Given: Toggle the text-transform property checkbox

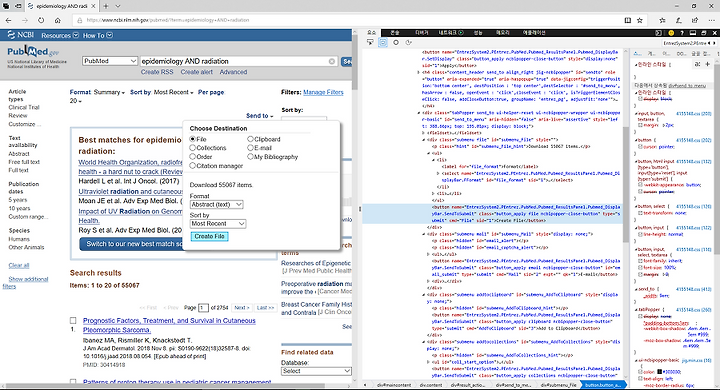Looking at the screenshot, I should [x=641, y=213].
